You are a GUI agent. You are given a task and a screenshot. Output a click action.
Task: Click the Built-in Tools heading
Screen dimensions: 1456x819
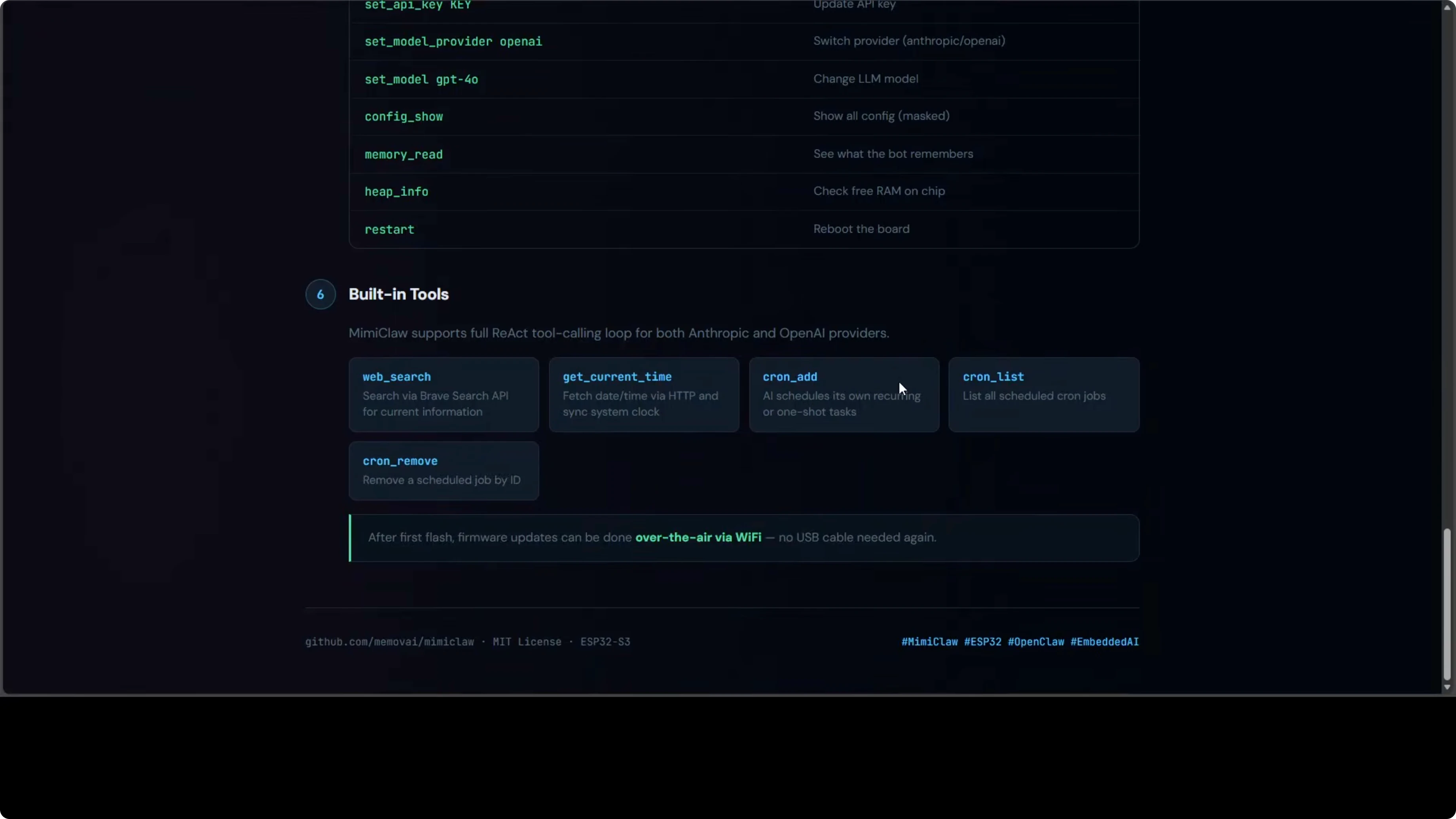[x=398, y=294]
